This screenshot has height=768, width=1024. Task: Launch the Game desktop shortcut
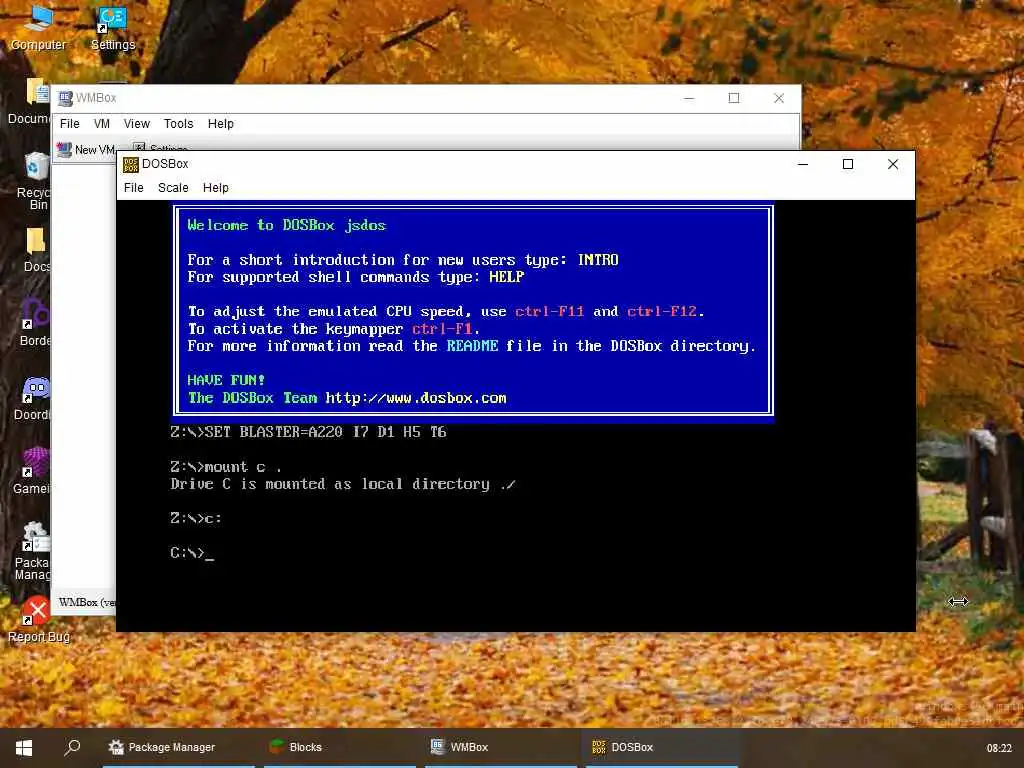pyautogui.click(x=33, y=472)
